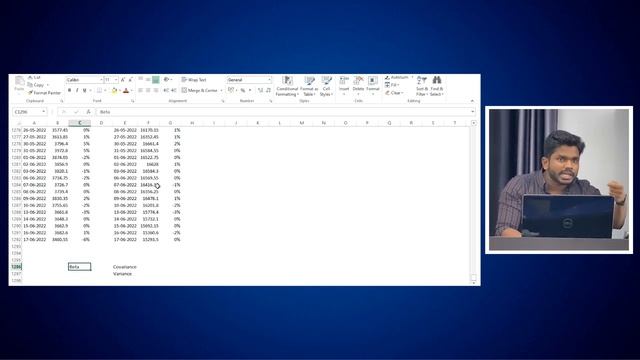
Task: Collapse the ribbon with the caret arrow
Action: tap(472, 101)
